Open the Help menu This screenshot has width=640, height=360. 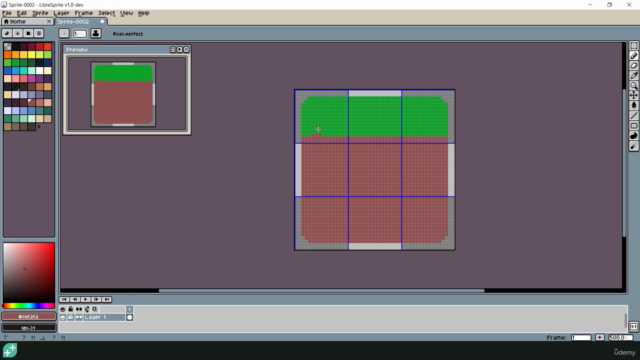pos(143,13)
